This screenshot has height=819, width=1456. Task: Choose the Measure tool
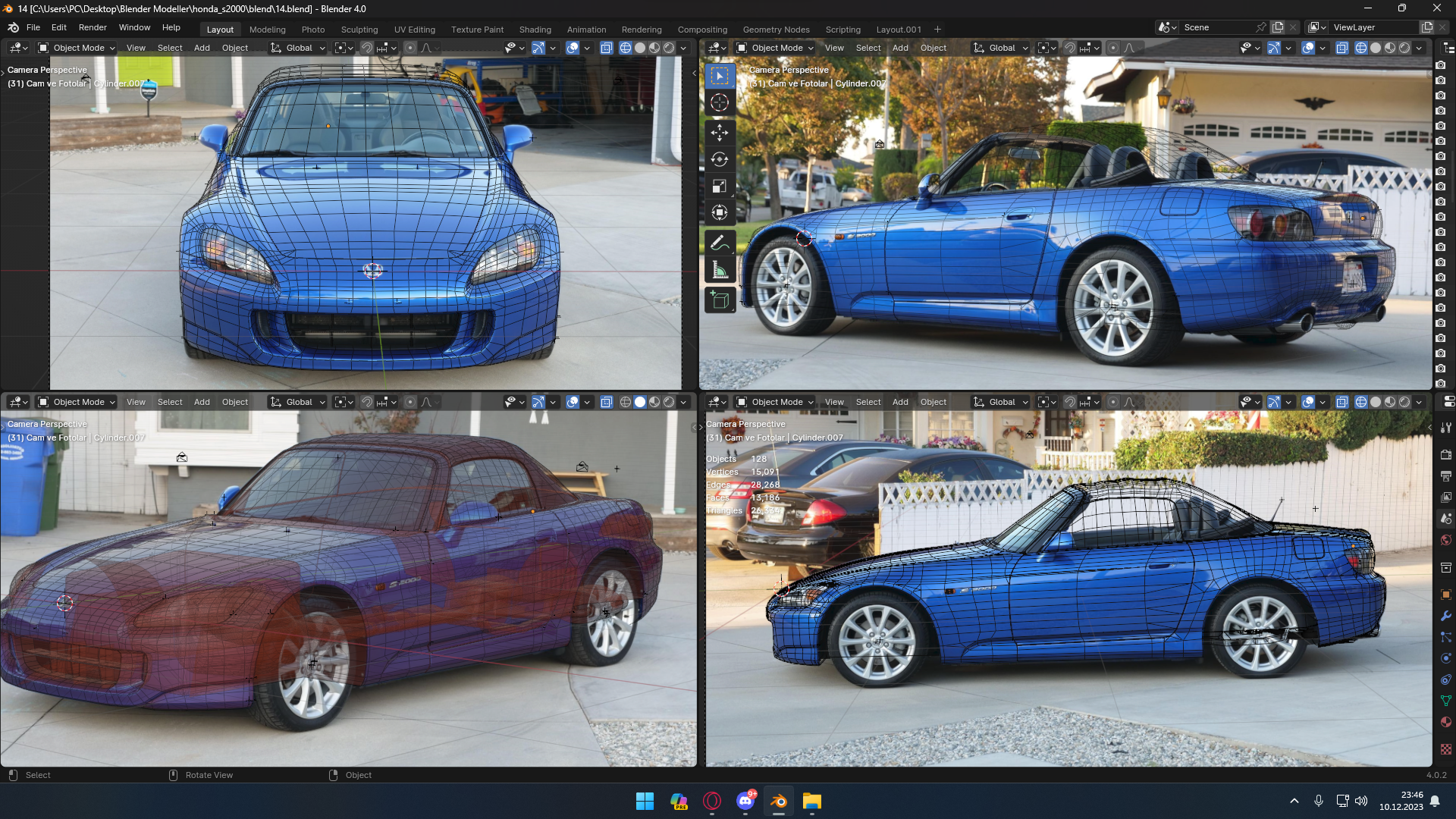click(719, 270)
